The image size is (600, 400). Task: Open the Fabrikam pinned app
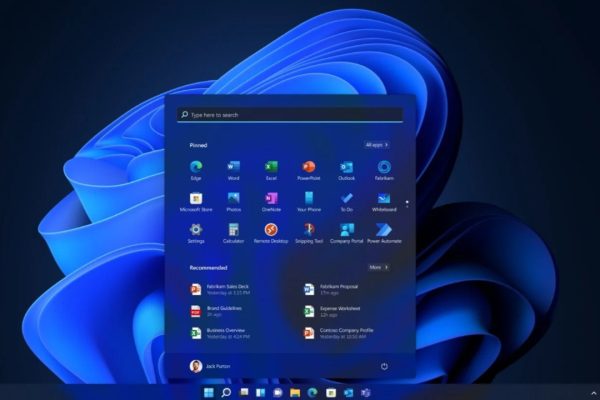(x=384, y=170)
